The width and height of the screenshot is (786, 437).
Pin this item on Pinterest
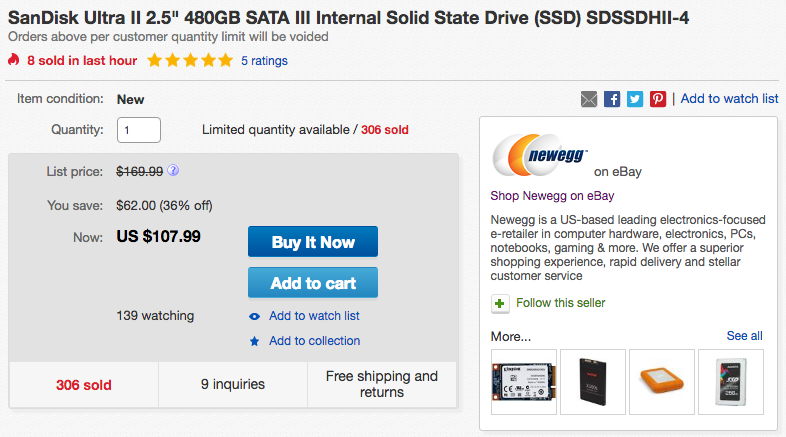(658, 99)
